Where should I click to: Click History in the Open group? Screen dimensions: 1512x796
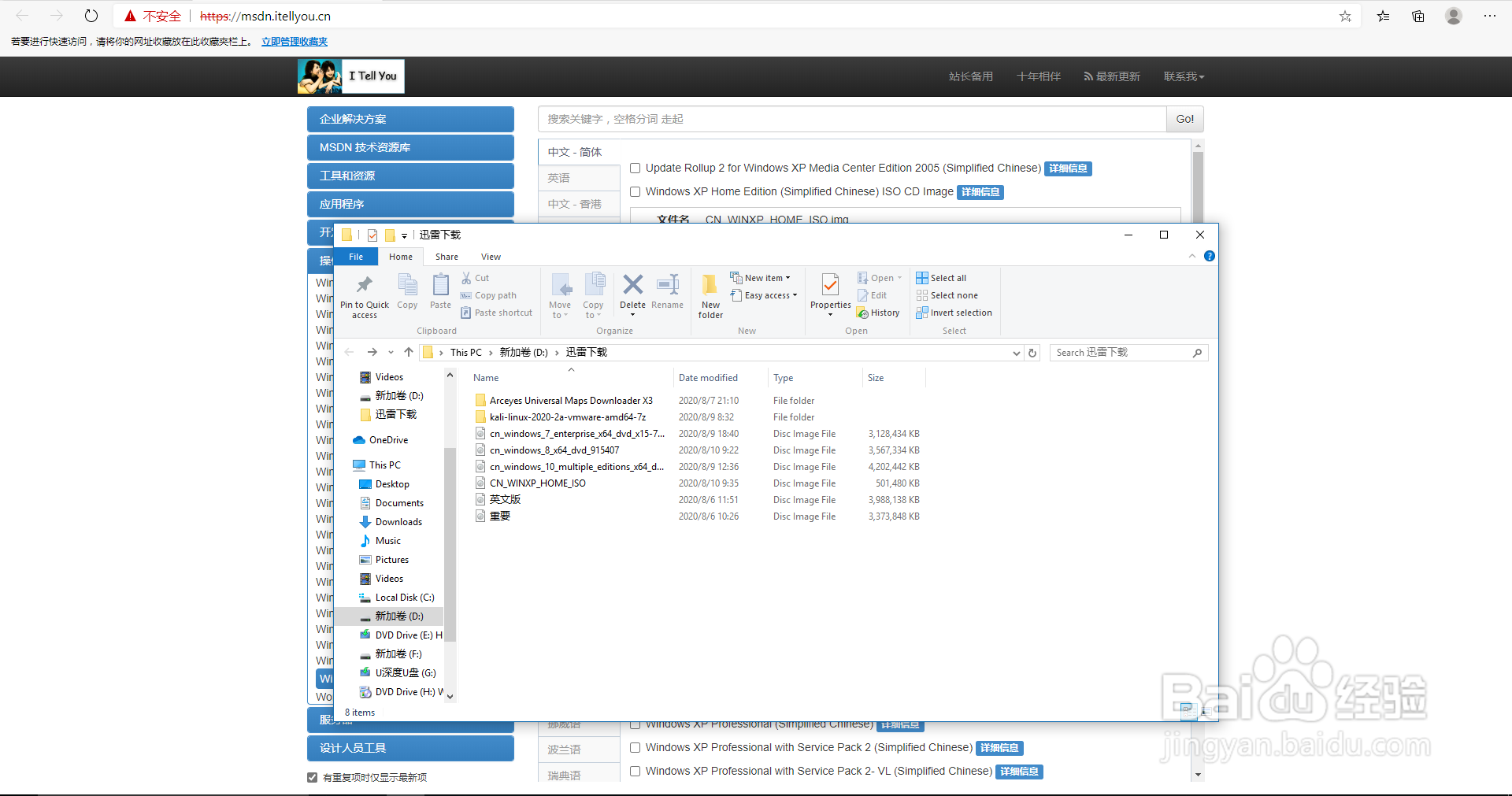pos(878,313)
